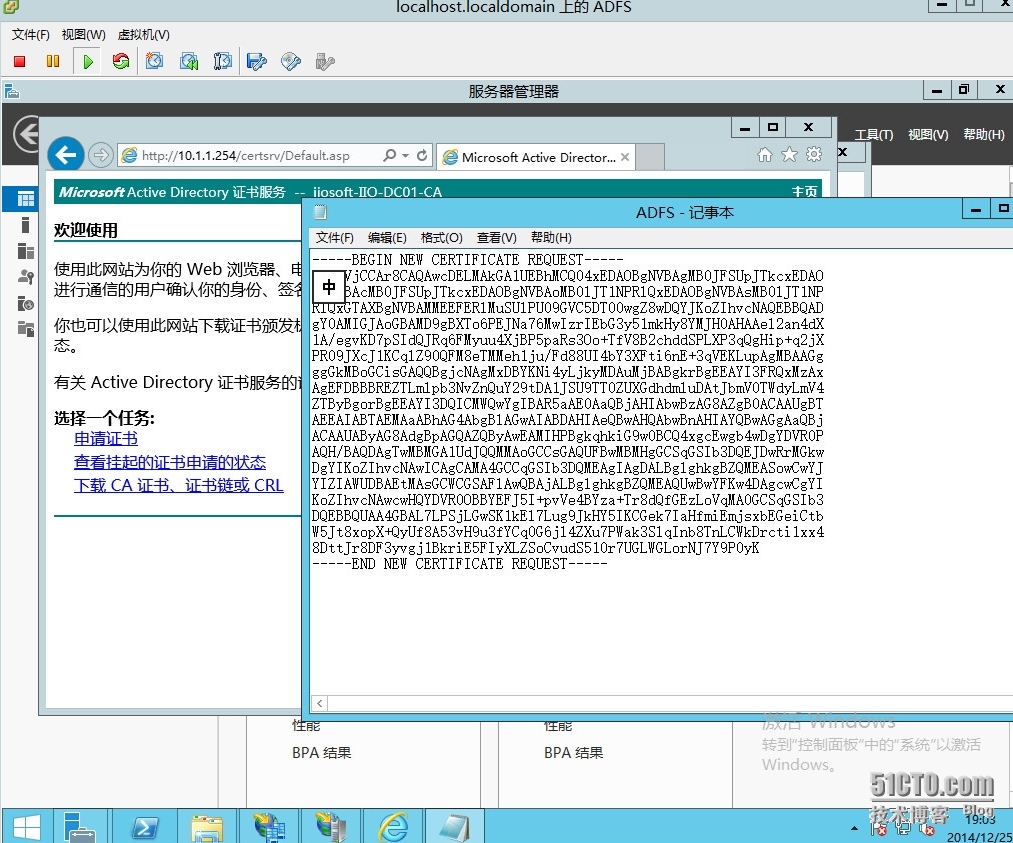Image resolution: width=1013 pixels, height=843 pixels.
Task: Open Notepad 查看(V) menu
Action: point(496,238)
